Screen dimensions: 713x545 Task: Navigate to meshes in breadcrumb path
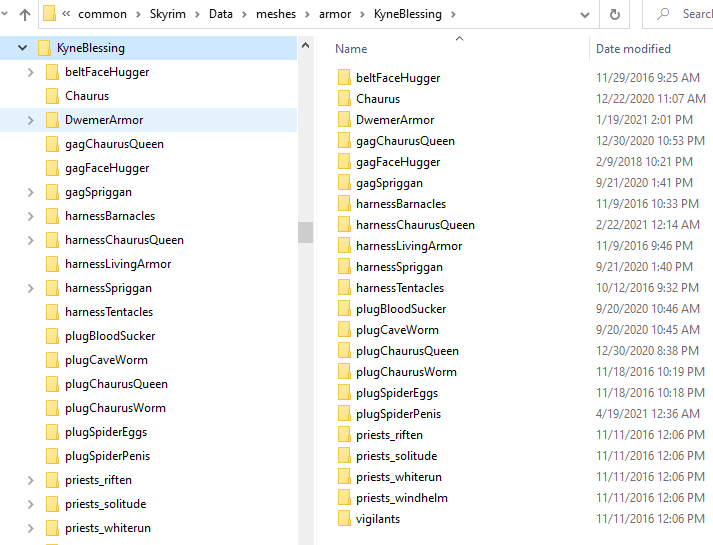coord(276,14)
